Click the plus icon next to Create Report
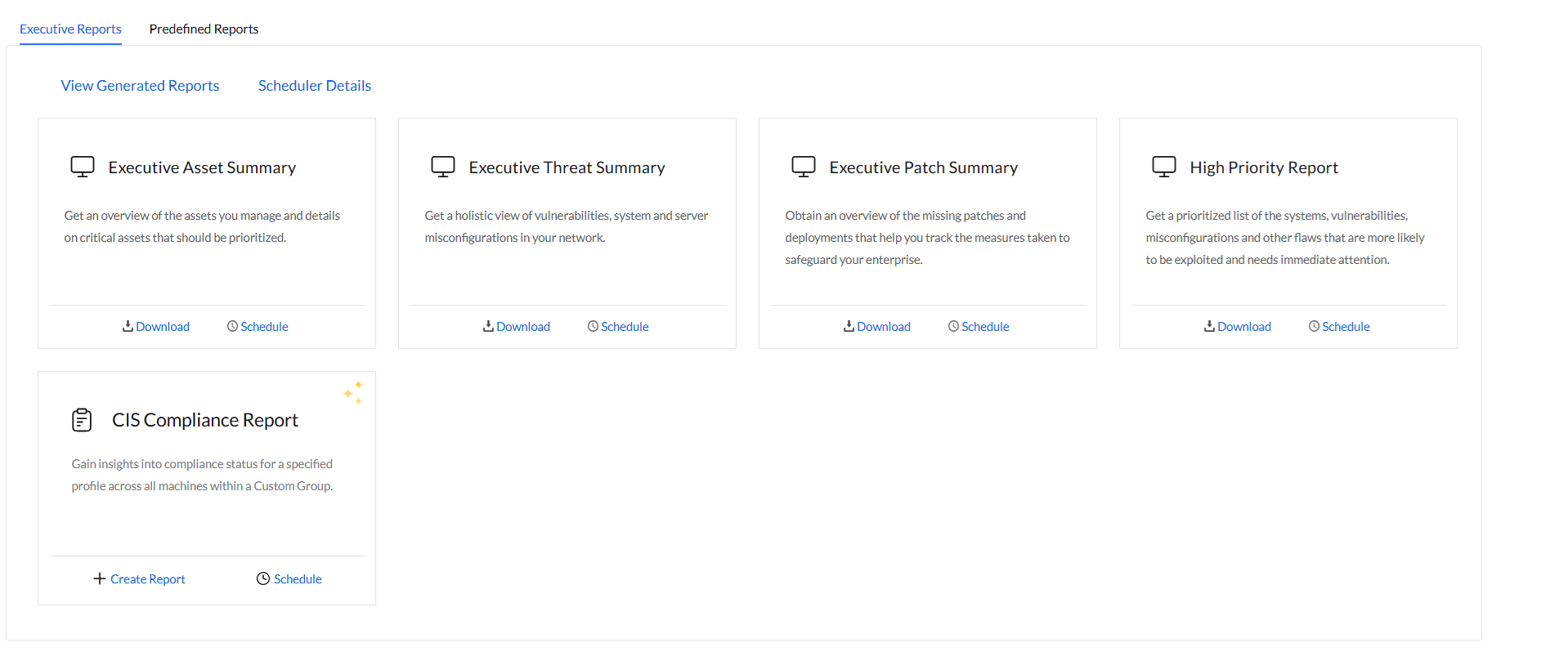Viewport: 1568px width, 670px height. coord(100,578)
